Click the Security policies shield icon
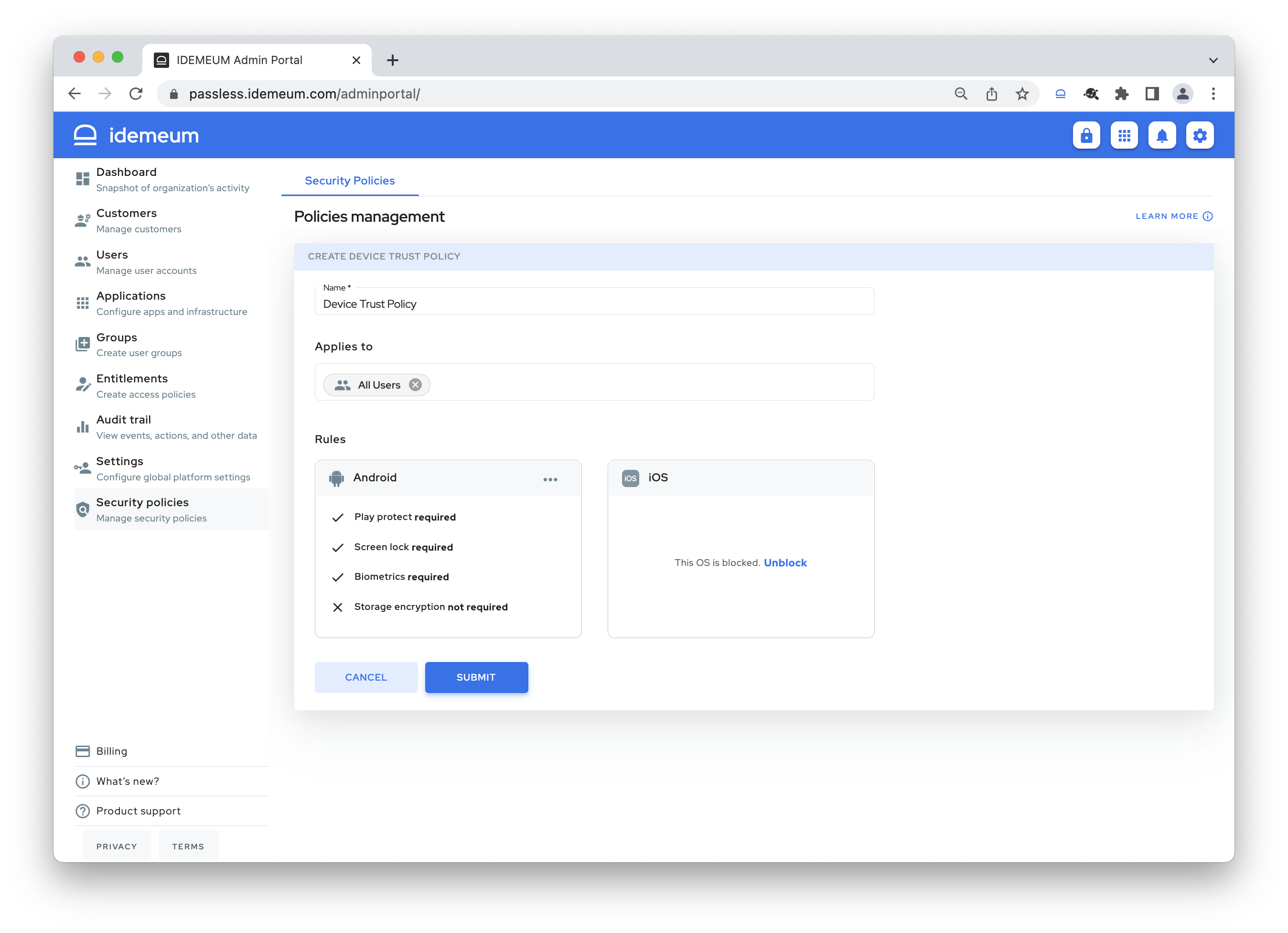This screenshot has width=1288, height=933. 83,509
